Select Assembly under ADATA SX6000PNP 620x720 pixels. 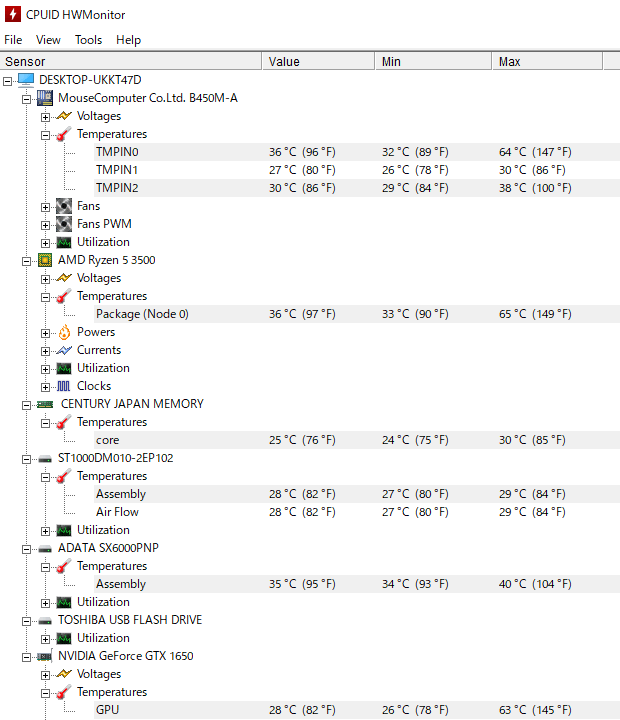coord(357,584)
